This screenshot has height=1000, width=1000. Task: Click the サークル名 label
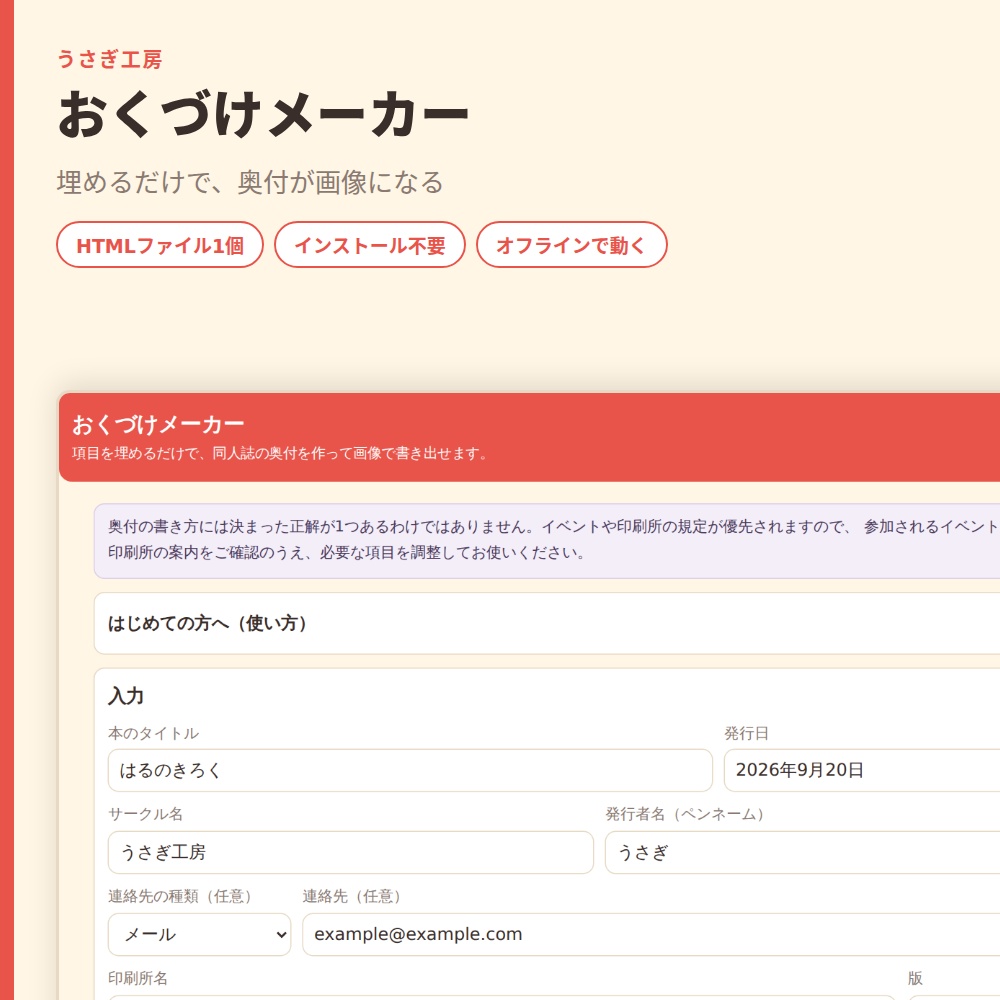pyautogui.click(x=145, y=814)
